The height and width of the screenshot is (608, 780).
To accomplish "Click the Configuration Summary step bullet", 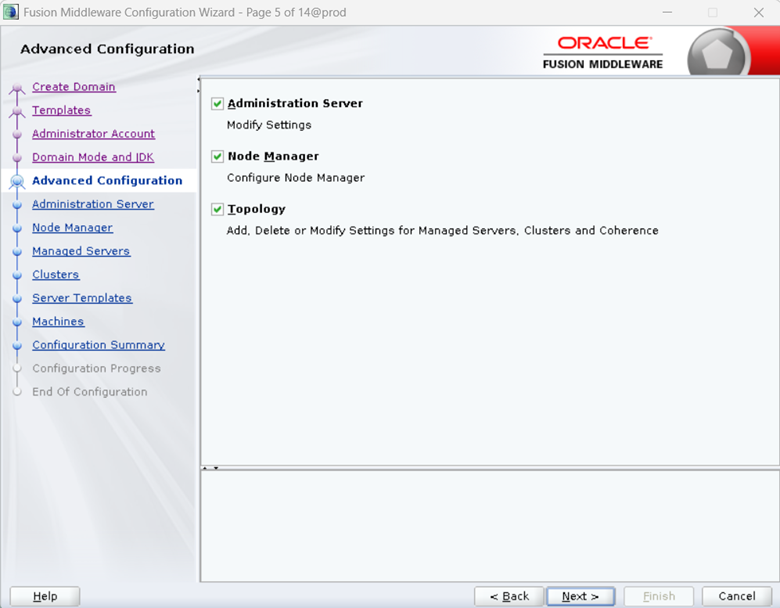I will tap(17, 345).
